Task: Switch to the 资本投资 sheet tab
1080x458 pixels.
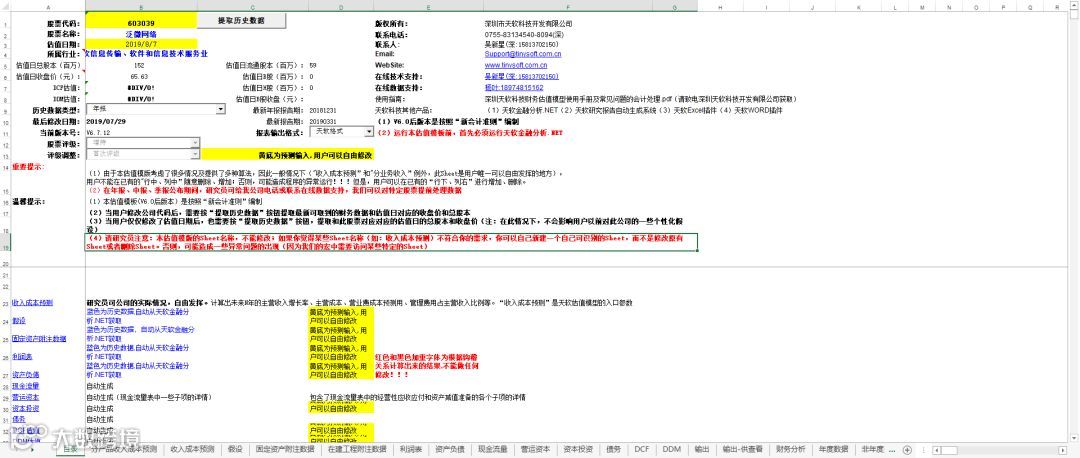Action: [578, 449]
